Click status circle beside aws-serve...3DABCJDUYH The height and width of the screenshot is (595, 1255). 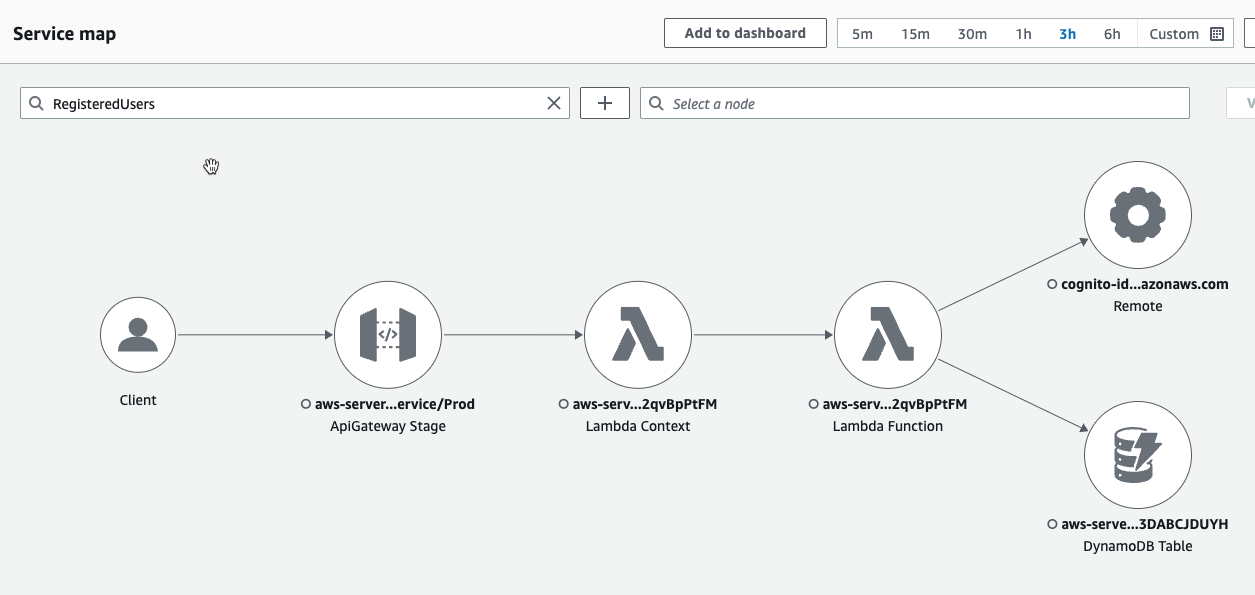1052,524
